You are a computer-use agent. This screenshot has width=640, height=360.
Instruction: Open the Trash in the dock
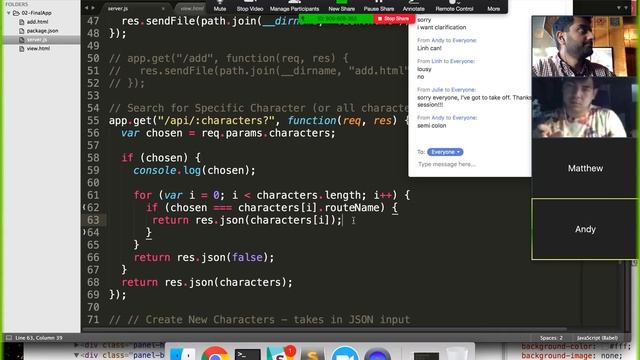457,353
